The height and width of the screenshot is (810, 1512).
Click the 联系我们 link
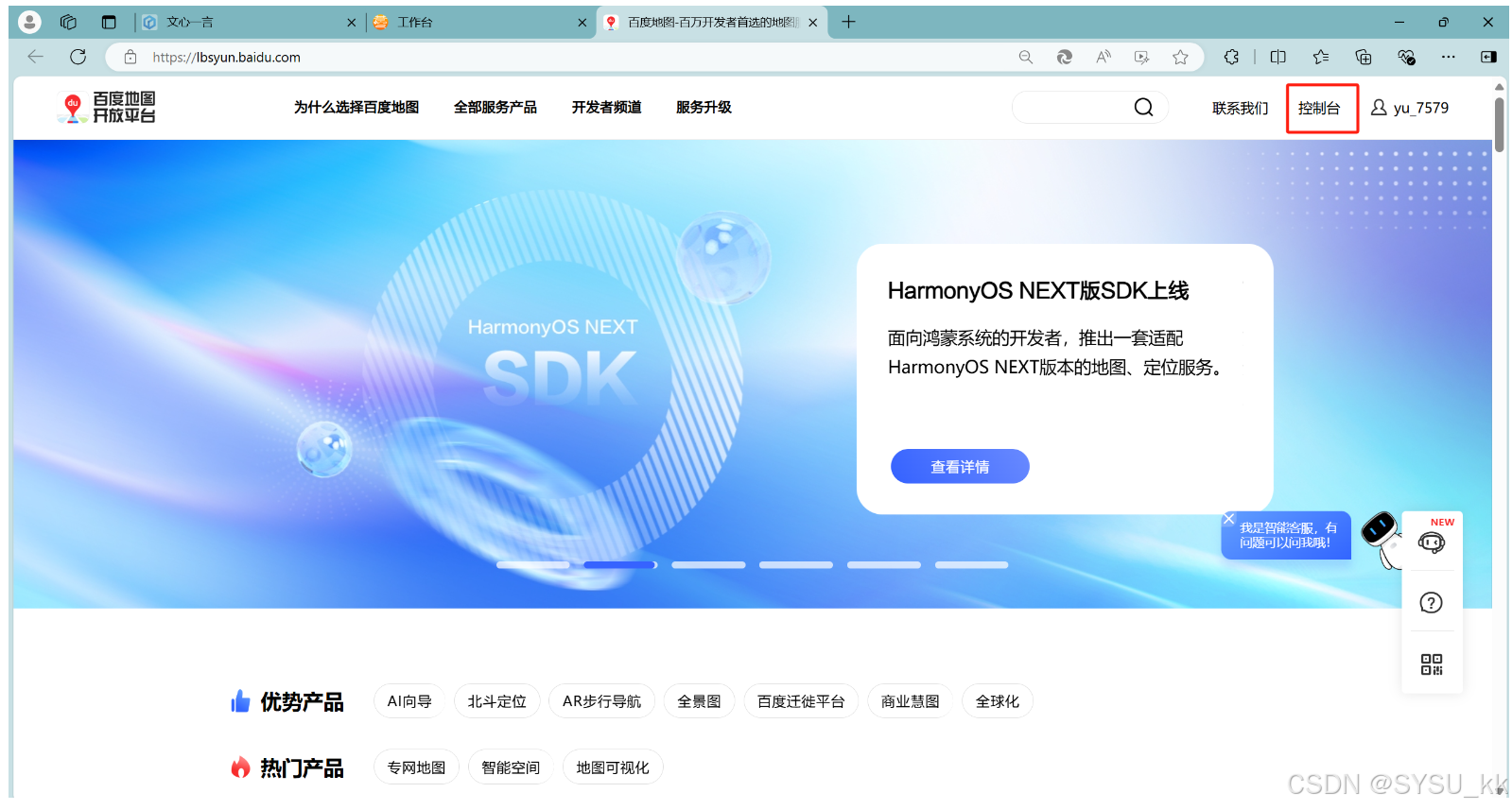pyautogui.click(x=1241, y=109)
